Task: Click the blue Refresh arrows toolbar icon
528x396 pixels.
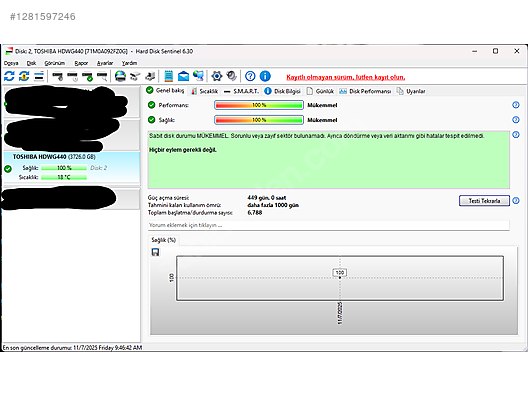Action: (9, 76)
